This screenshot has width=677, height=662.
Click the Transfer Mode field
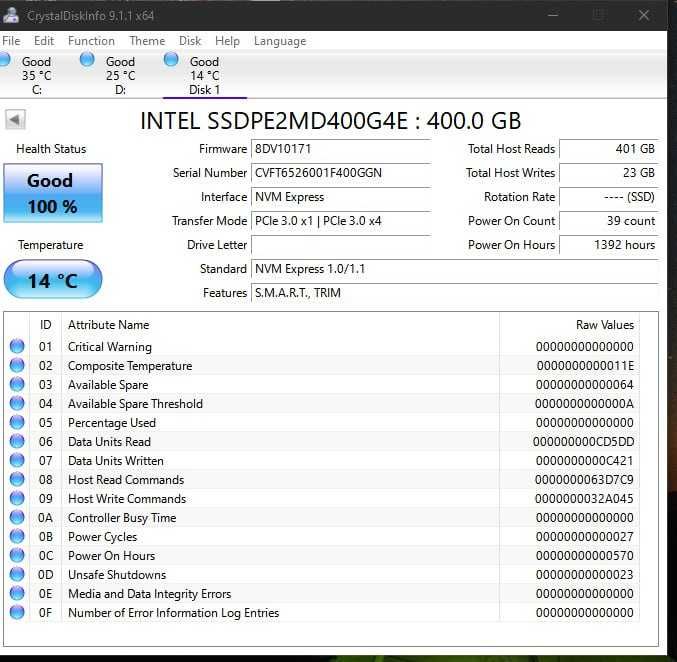(x=341, y=221)
